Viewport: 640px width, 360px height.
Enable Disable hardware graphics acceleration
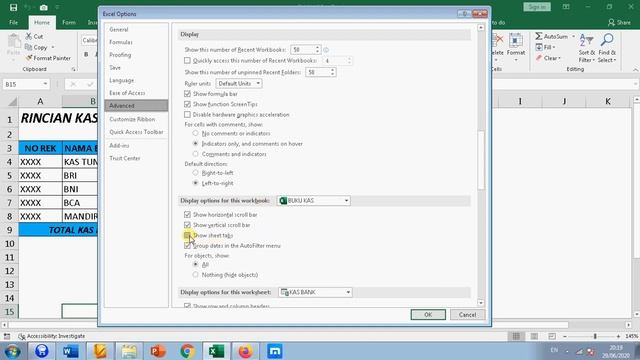pyautogui.click(x=187, y=115)
